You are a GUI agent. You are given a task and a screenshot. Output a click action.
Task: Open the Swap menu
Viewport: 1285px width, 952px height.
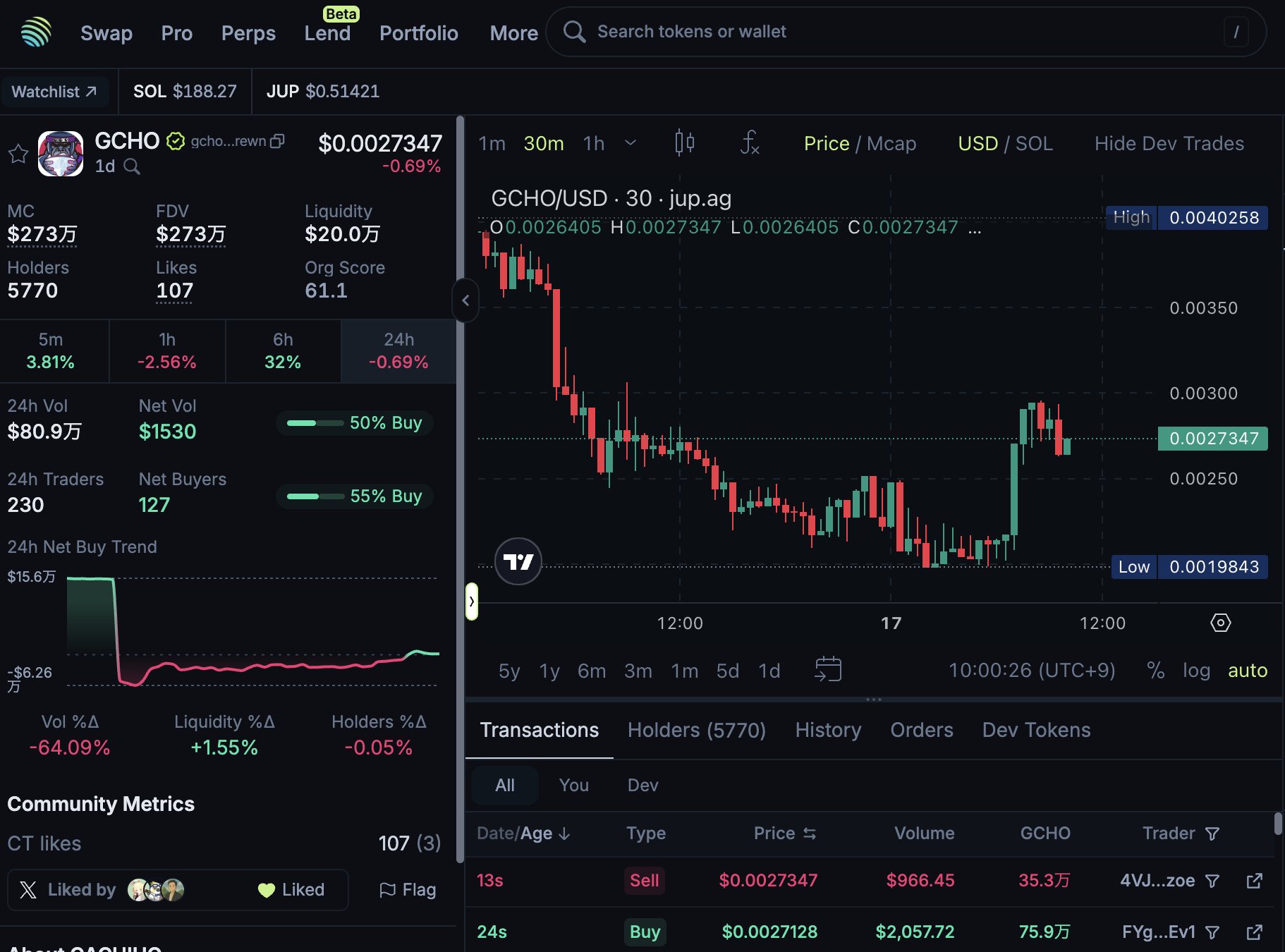[x=106, y=33]
